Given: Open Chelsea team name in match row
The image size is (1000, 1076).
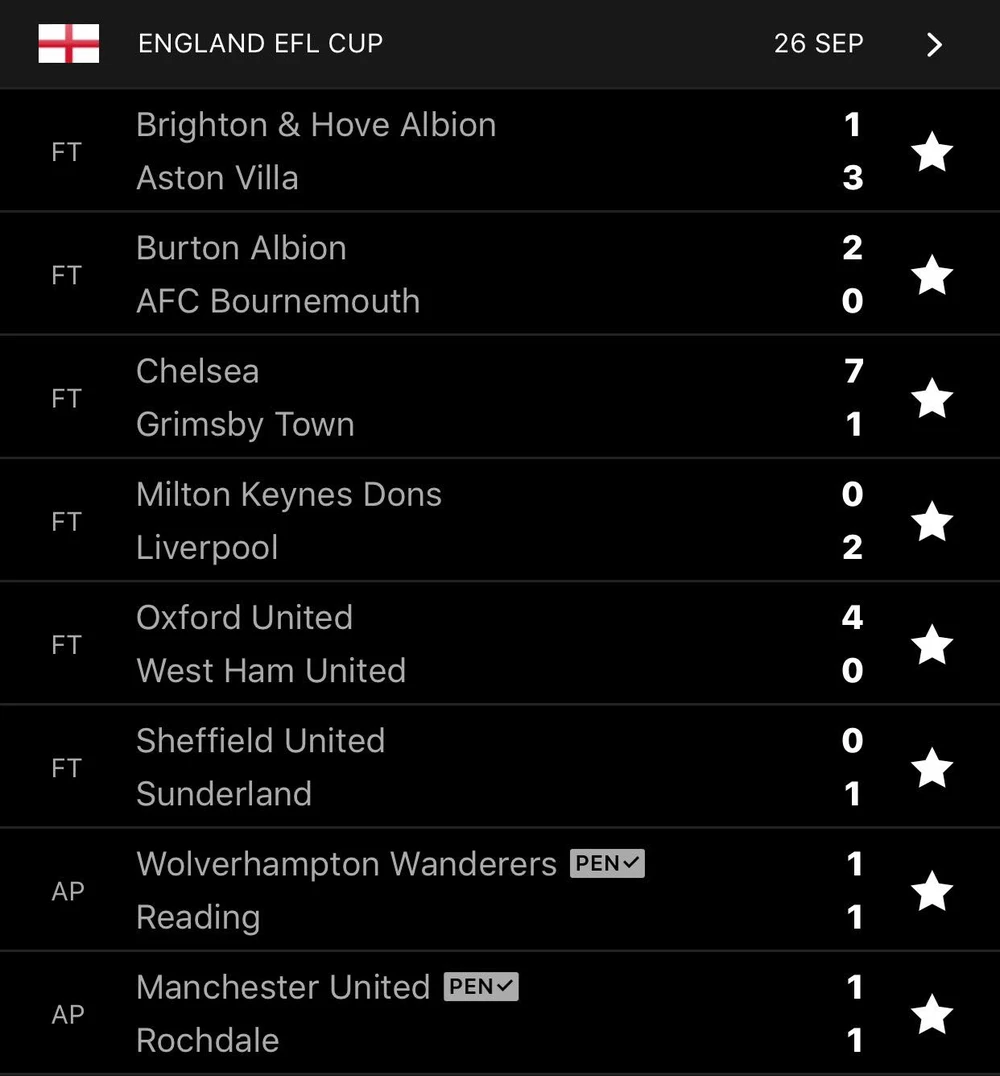Looking at the screenshot, I should pos(198,371).
